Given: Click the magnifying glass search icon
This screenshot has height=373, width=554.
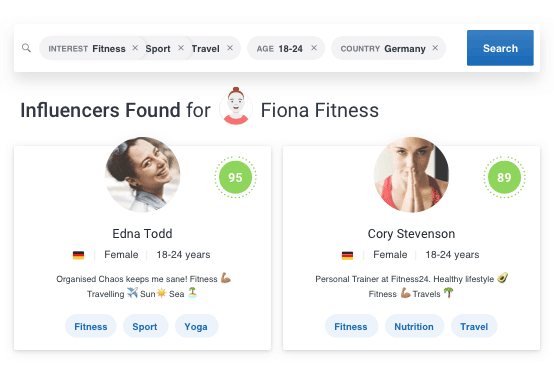Looking at the screenshot, I should (x=26, y=48).
